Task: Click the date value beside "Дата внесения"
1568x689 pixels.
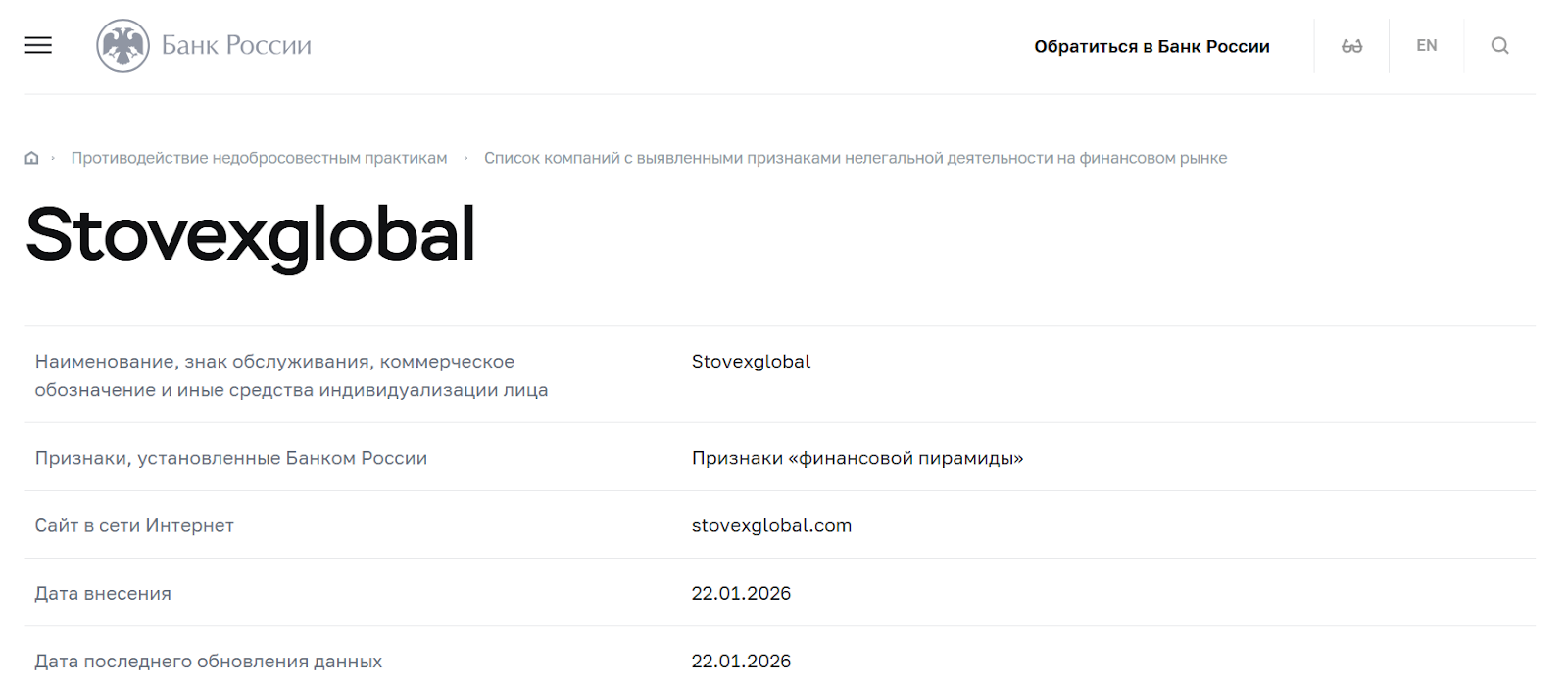Action: point(741,593)
